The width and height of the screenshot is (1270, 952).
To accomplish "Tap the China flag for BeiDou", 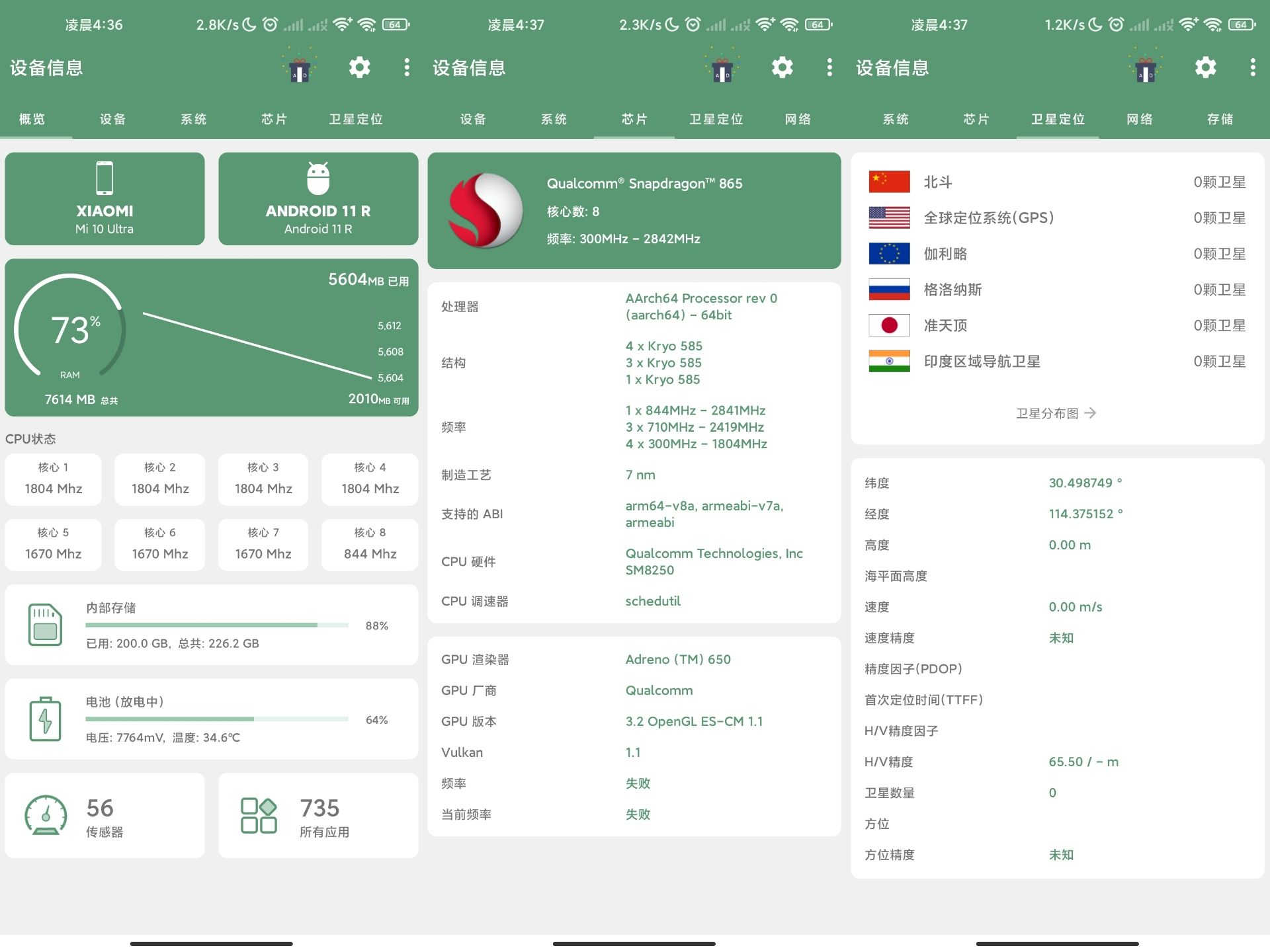I will pyautogui.click(x=889, y=181).
